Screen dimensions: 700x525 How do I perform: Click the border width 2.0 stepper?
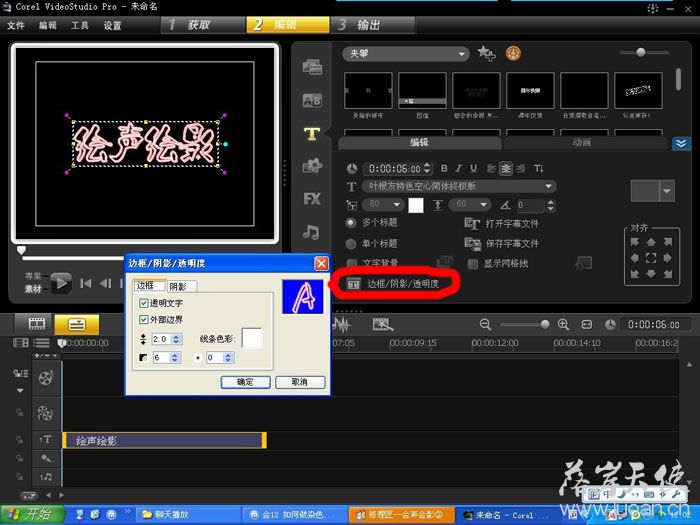tap(176, 339)
